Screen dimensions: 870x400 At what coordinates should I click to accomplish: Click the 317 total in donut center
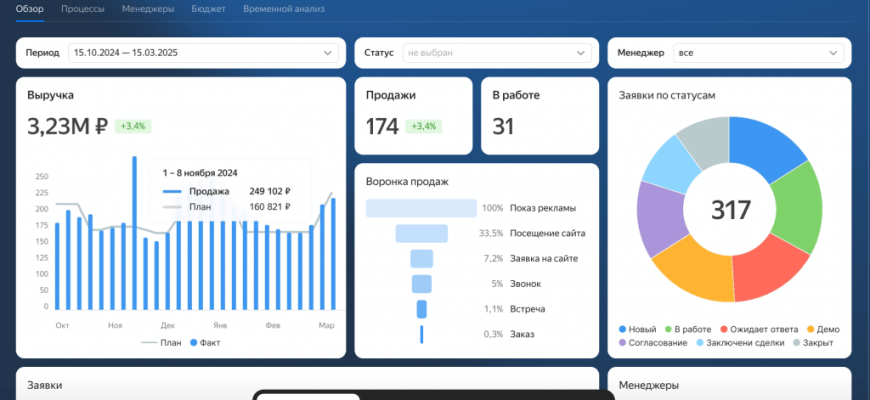click(x=730, y=210)
